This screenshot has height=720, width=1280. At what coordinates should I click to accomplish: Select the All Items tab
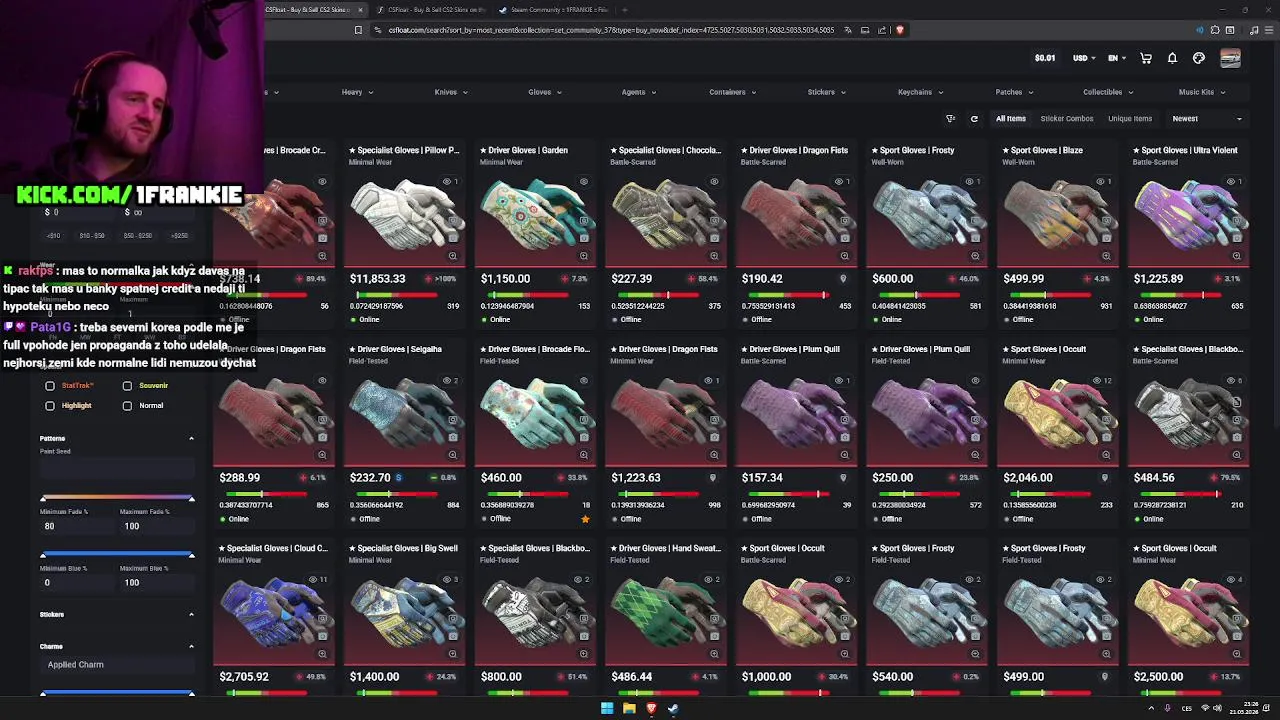(1010, 119)
